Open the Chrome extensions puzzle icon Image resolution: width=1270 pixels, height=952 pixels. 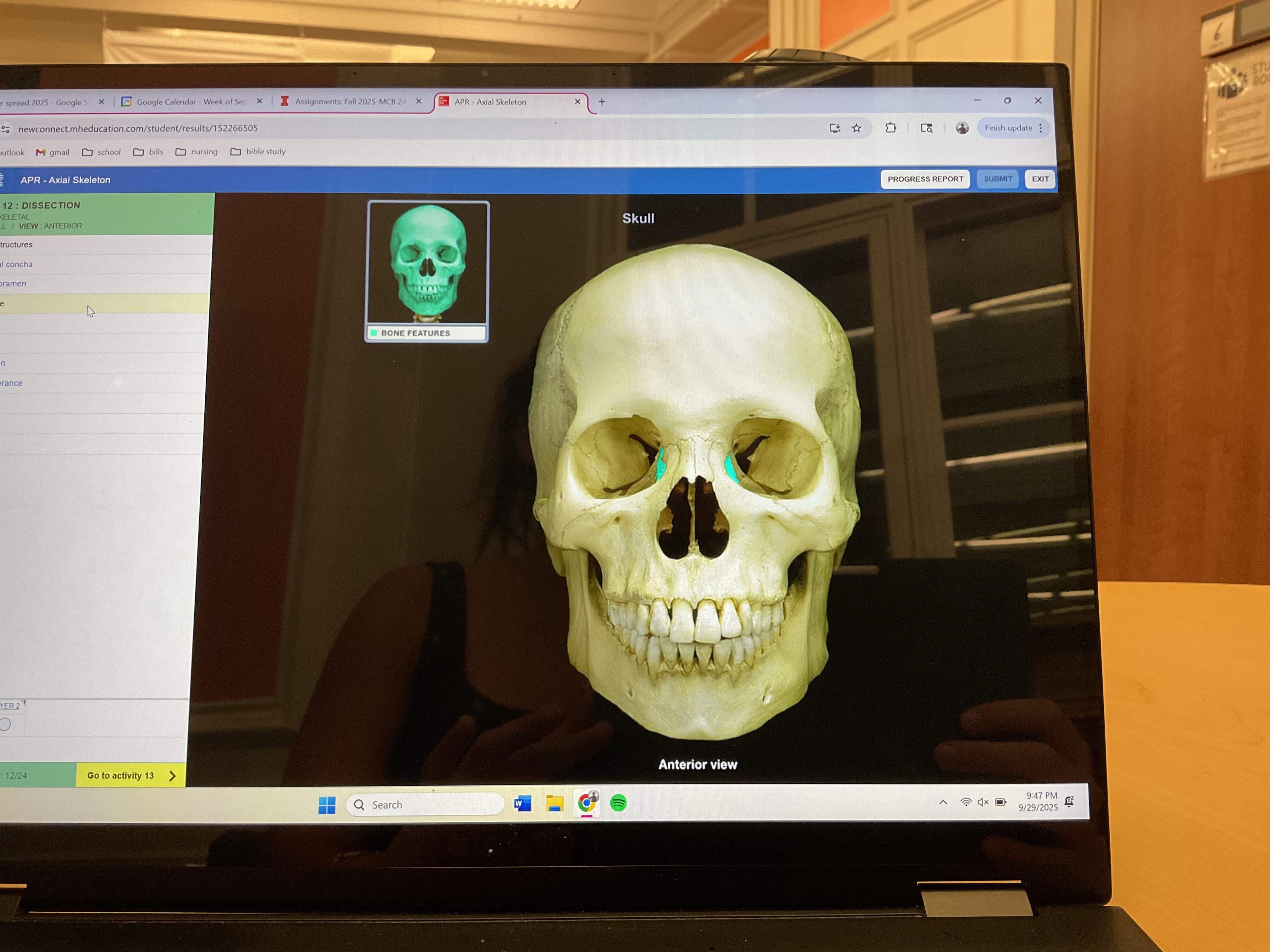[x=890, y=128]
